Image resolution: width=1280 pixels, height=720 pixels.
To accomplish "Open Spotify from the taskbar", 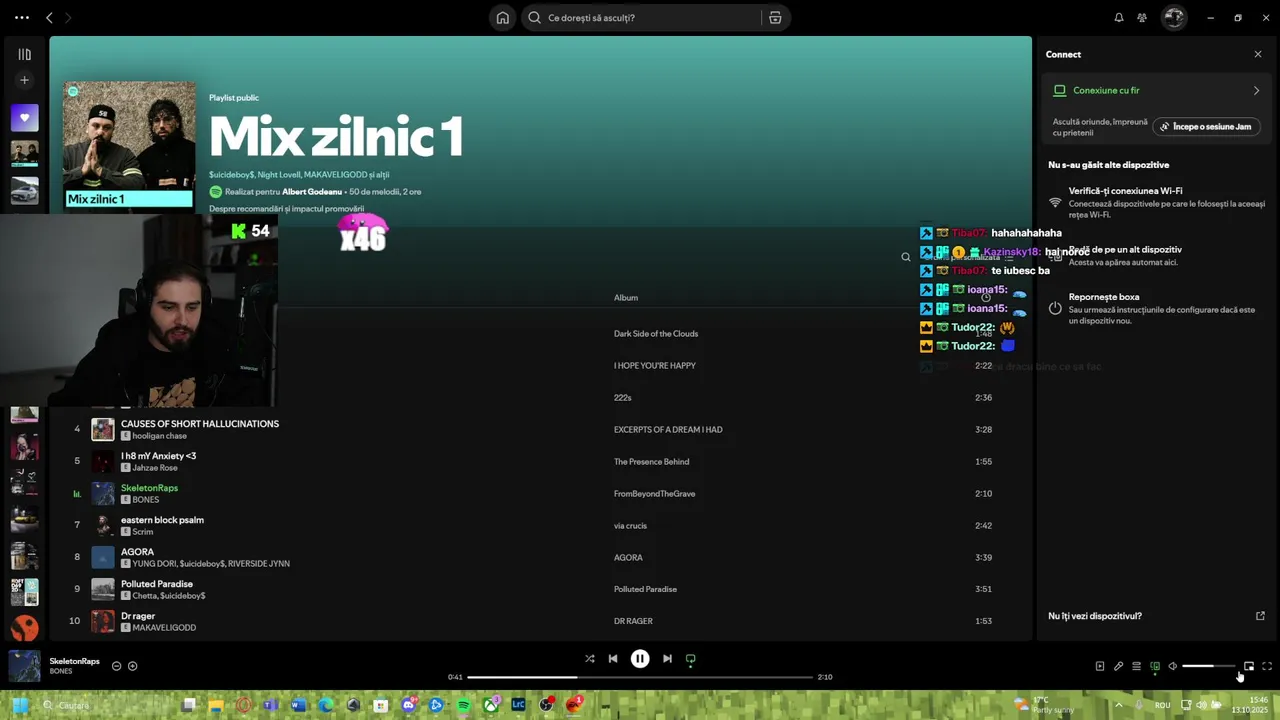I will (463, 705).
